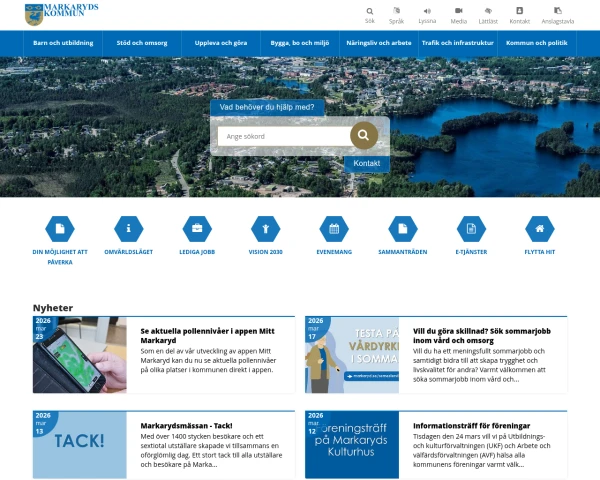Click the Vad behöver du hjälp med? label

pos(267,107)
